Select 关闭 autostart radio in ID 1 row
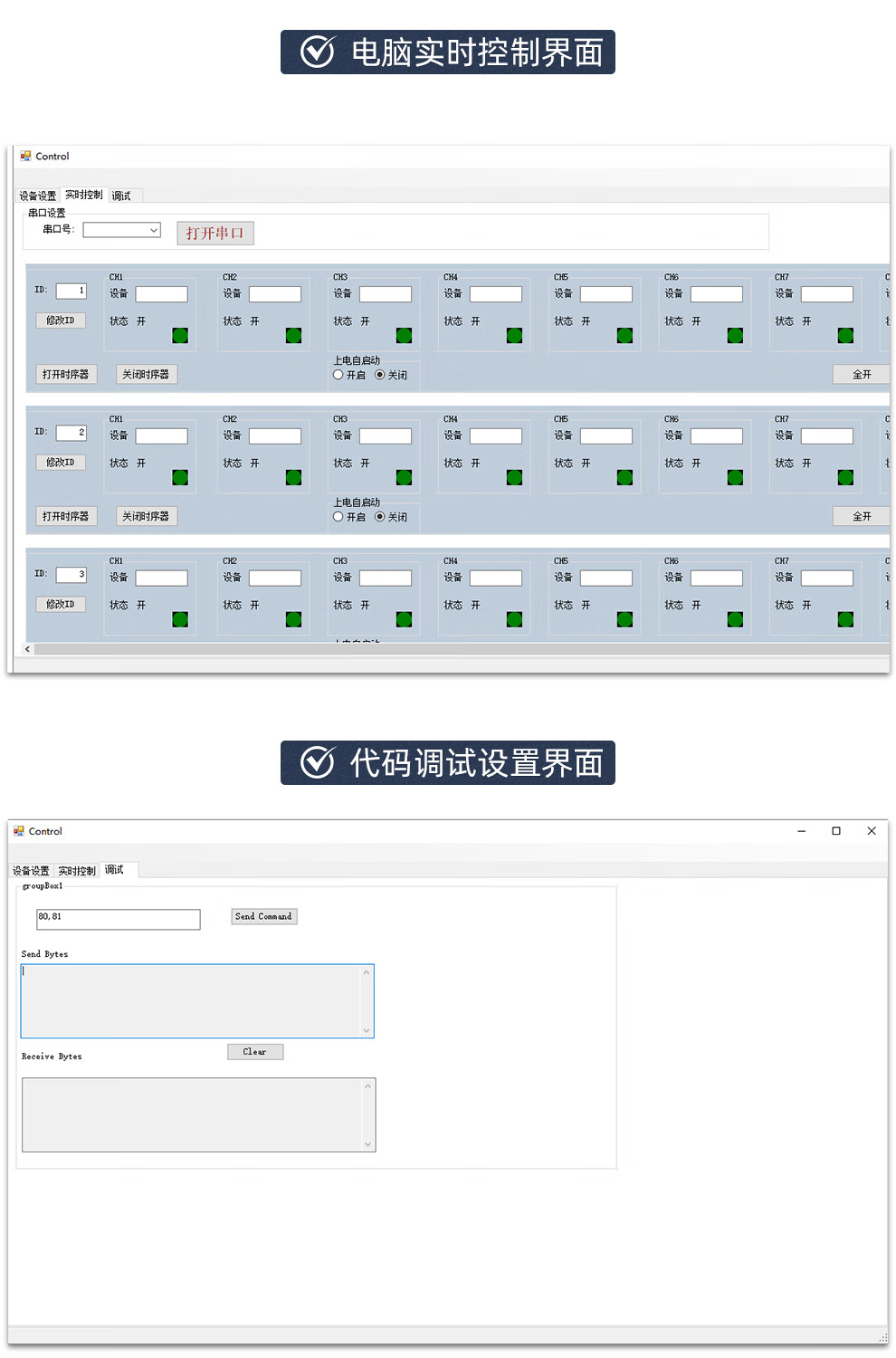This screenshot has width=896, height=1358. point(380,375)
